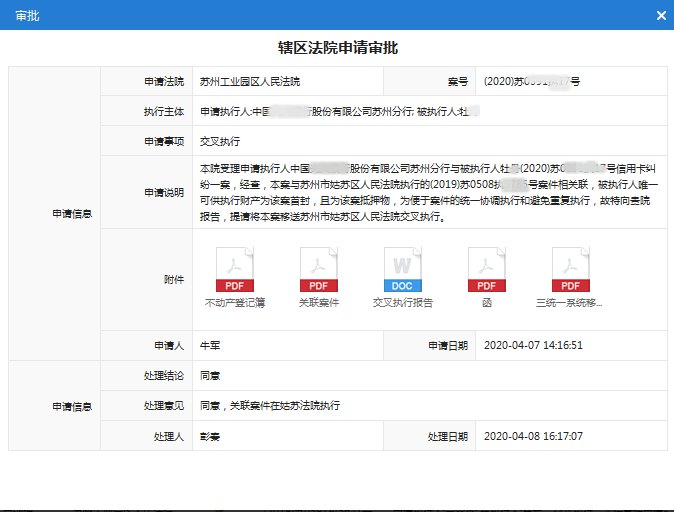This screenshot has width=674, height=512.
Task: Click the handler name 彭秦
Action: (x=210, y=436)
